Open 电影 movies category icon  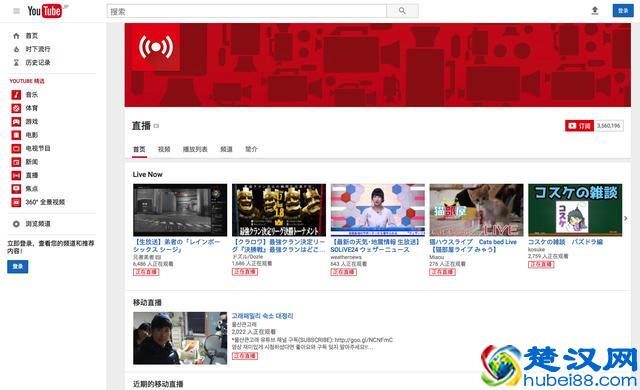click(x=16, y=135)
